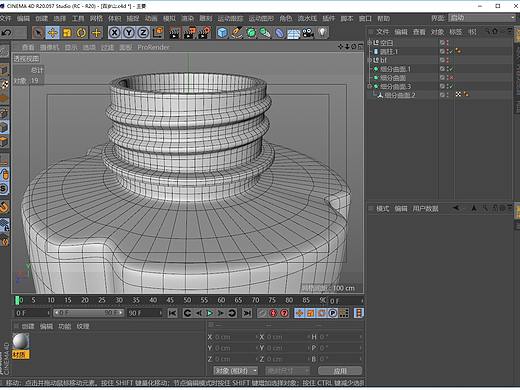Click the render view clapperboard icon

(174, 33)
